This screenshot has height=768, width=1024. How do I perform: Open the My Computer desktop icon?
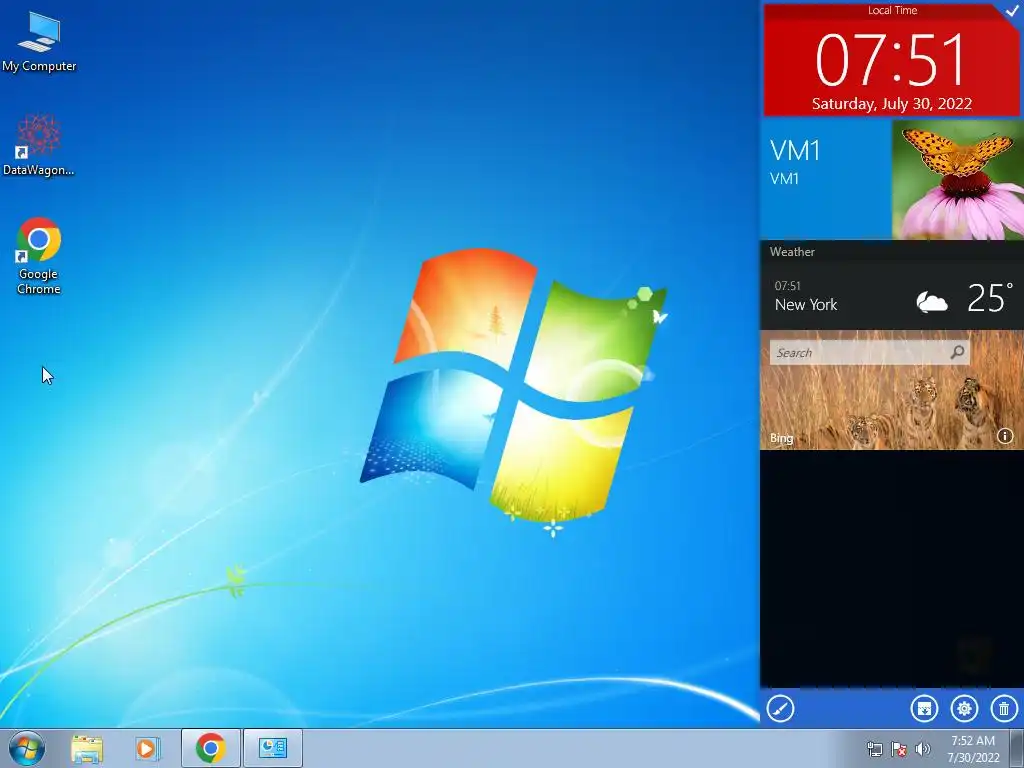39,41
